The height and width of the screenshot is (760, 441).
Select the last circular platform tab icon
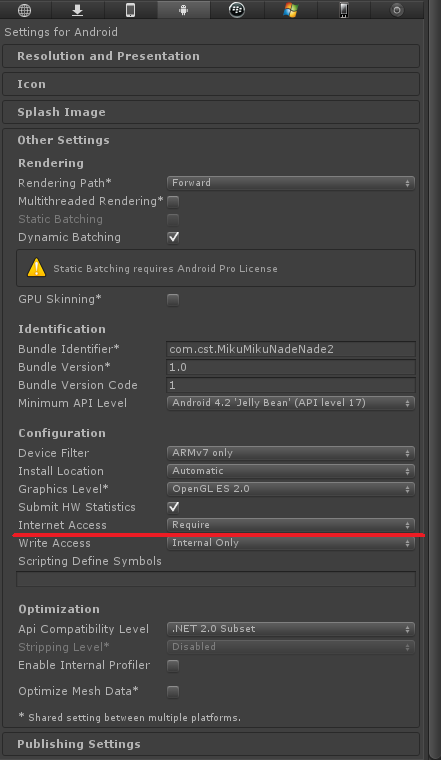coord(397,10)
